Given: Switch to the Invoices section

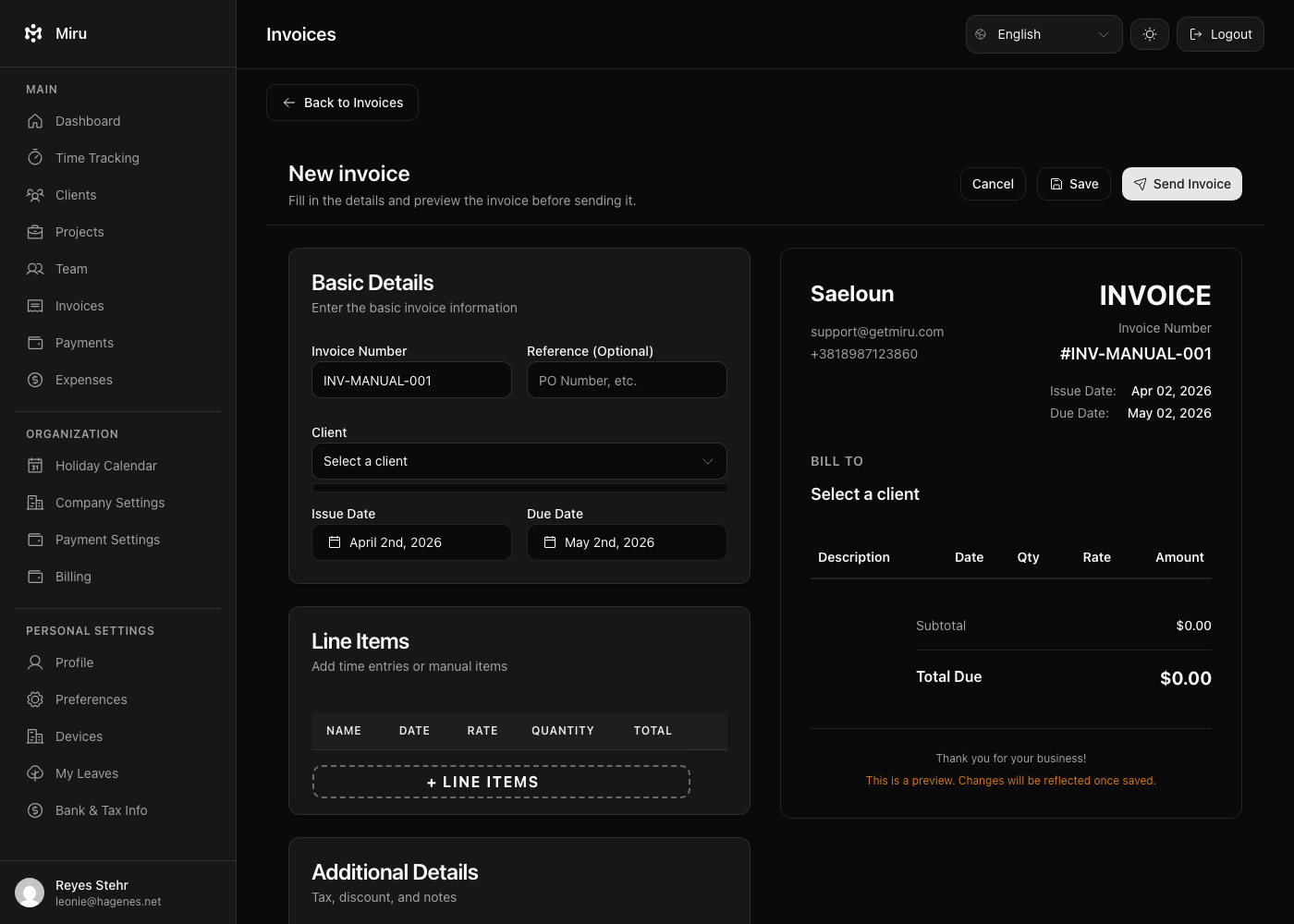Looking at the screenshot, I should tap(79, 306).
